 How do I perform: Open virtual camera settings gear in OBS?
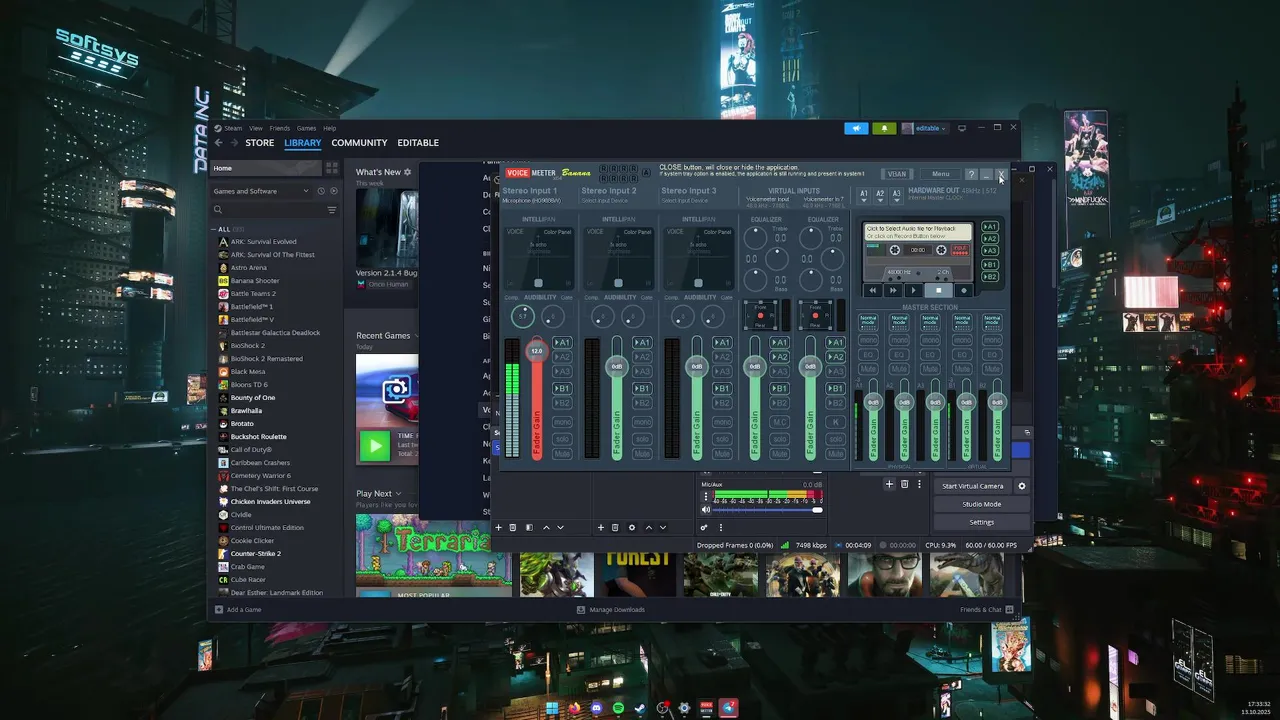coord(1022,486)
